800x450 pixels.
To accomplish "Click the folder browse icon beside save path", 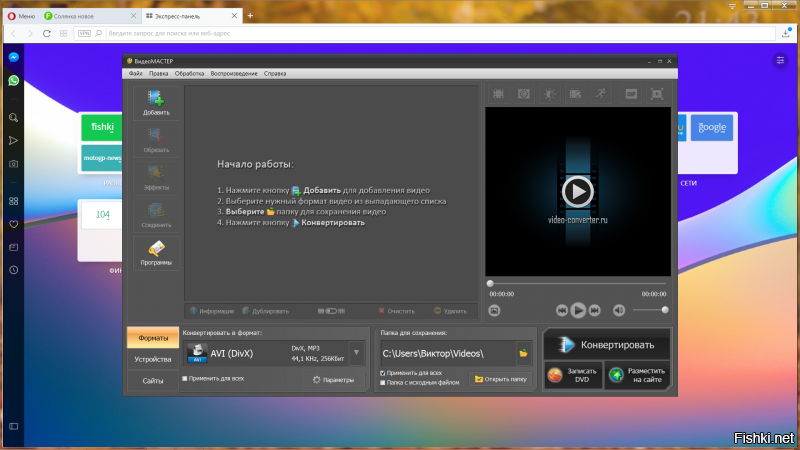I will click(x=523, y=353).
